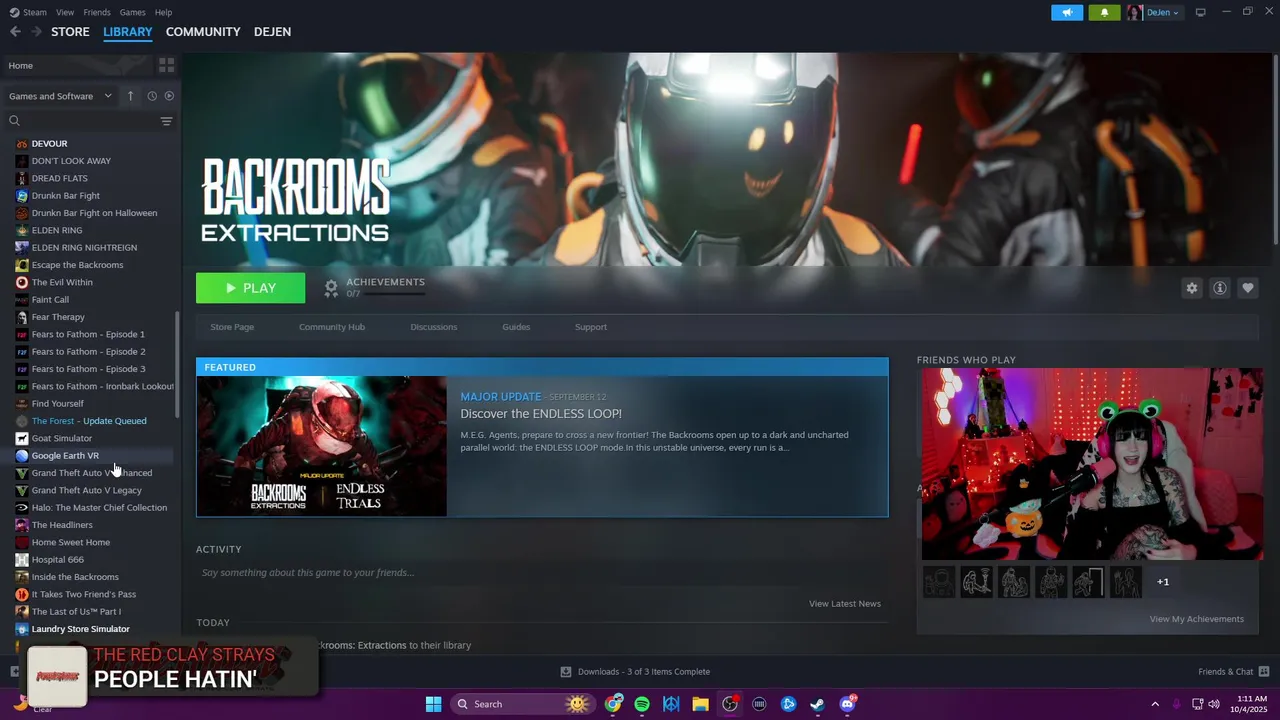Open the Help menu

click(x=163, y=12)
